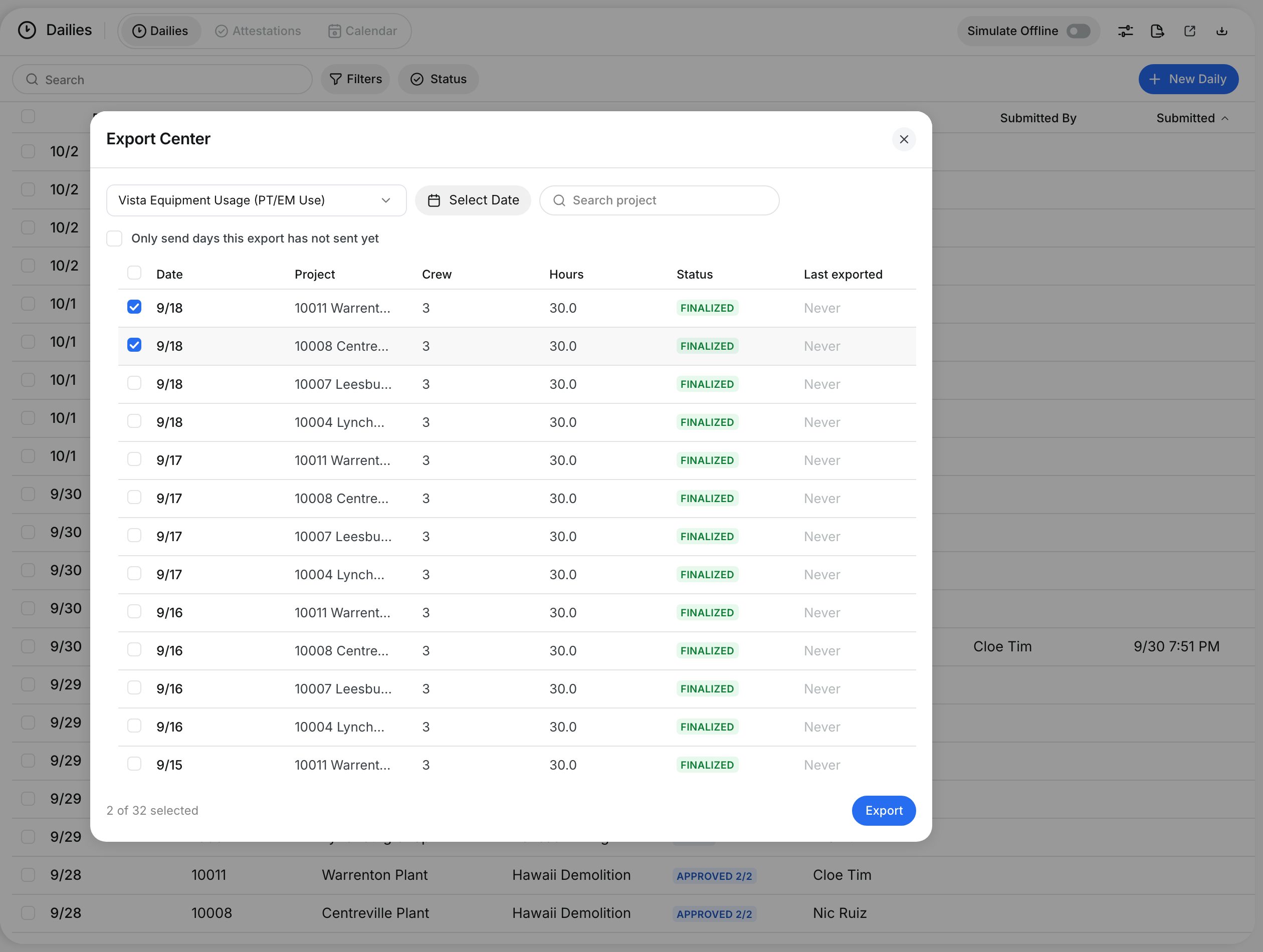Click the Dailies clock logo icon
The width and height of the screenshot is (1263, 952).
(x=27, y=30)
